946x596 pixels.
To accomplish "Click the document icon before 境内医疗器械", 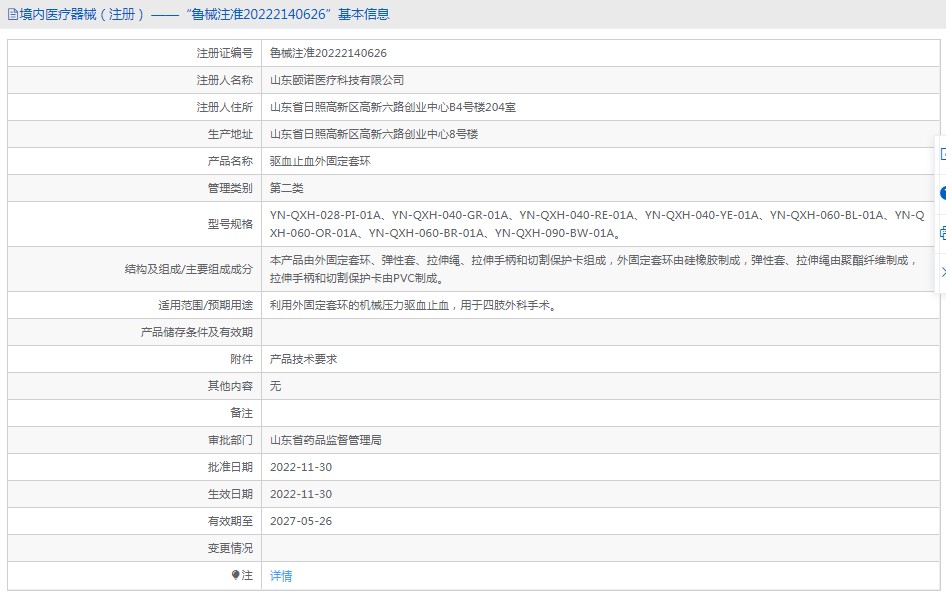I will click(12, 14).
